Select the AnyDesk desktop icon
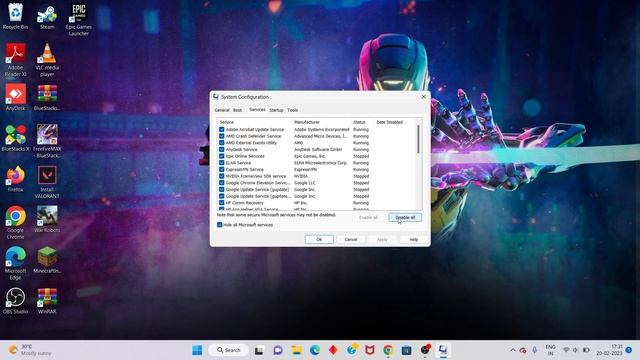The height and width of the screenshot is (360, 640). coord(16,97)
